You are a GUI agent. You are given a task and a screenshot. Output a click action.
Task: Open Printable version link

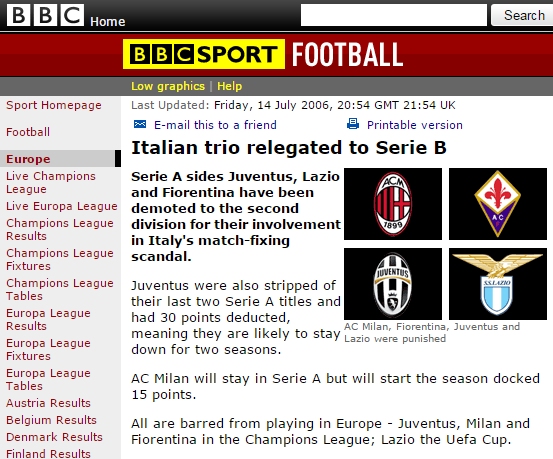coord(415,125)
